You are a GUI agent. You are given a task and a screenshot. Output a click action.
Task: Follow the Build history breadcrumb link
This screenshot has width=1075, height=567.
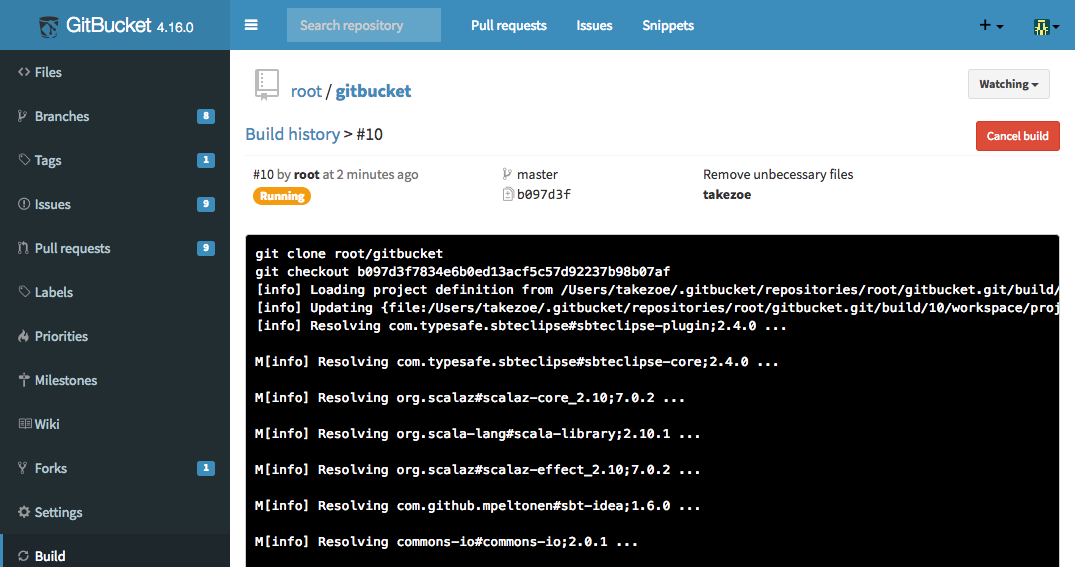pyautogui.click(x=292, y=134)
